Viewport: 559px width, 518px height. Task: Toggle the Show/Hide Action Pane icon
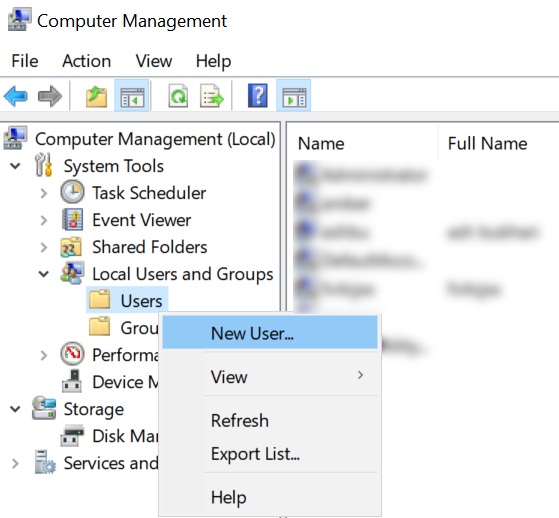click(294, 96)
